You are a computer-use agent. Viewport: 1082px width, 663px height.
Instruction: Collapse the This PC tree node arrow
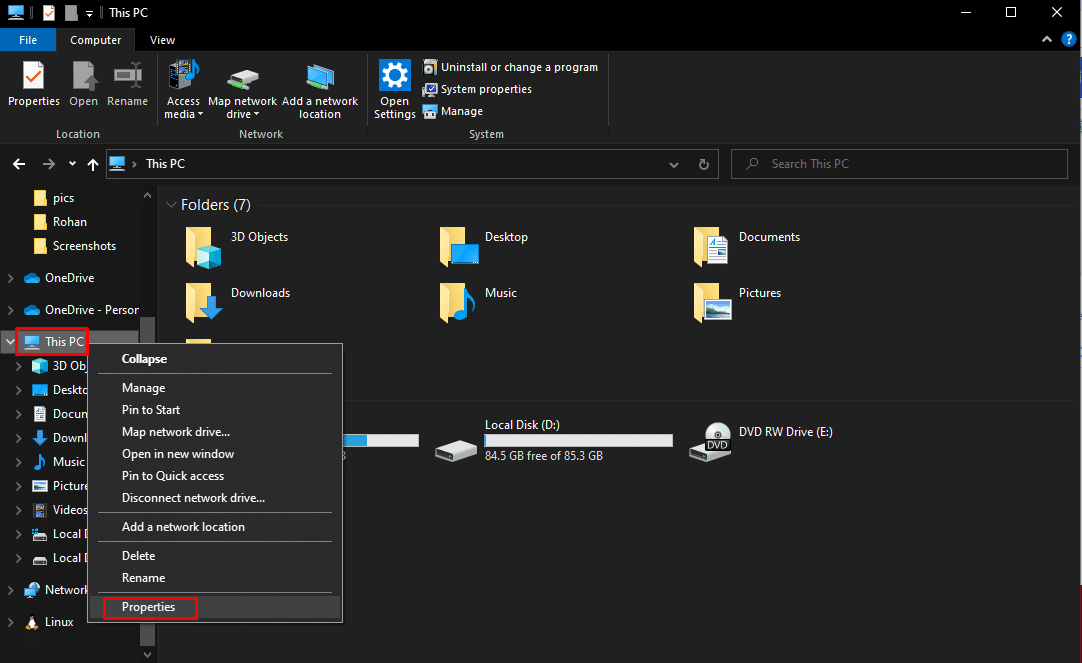[10, 342]
